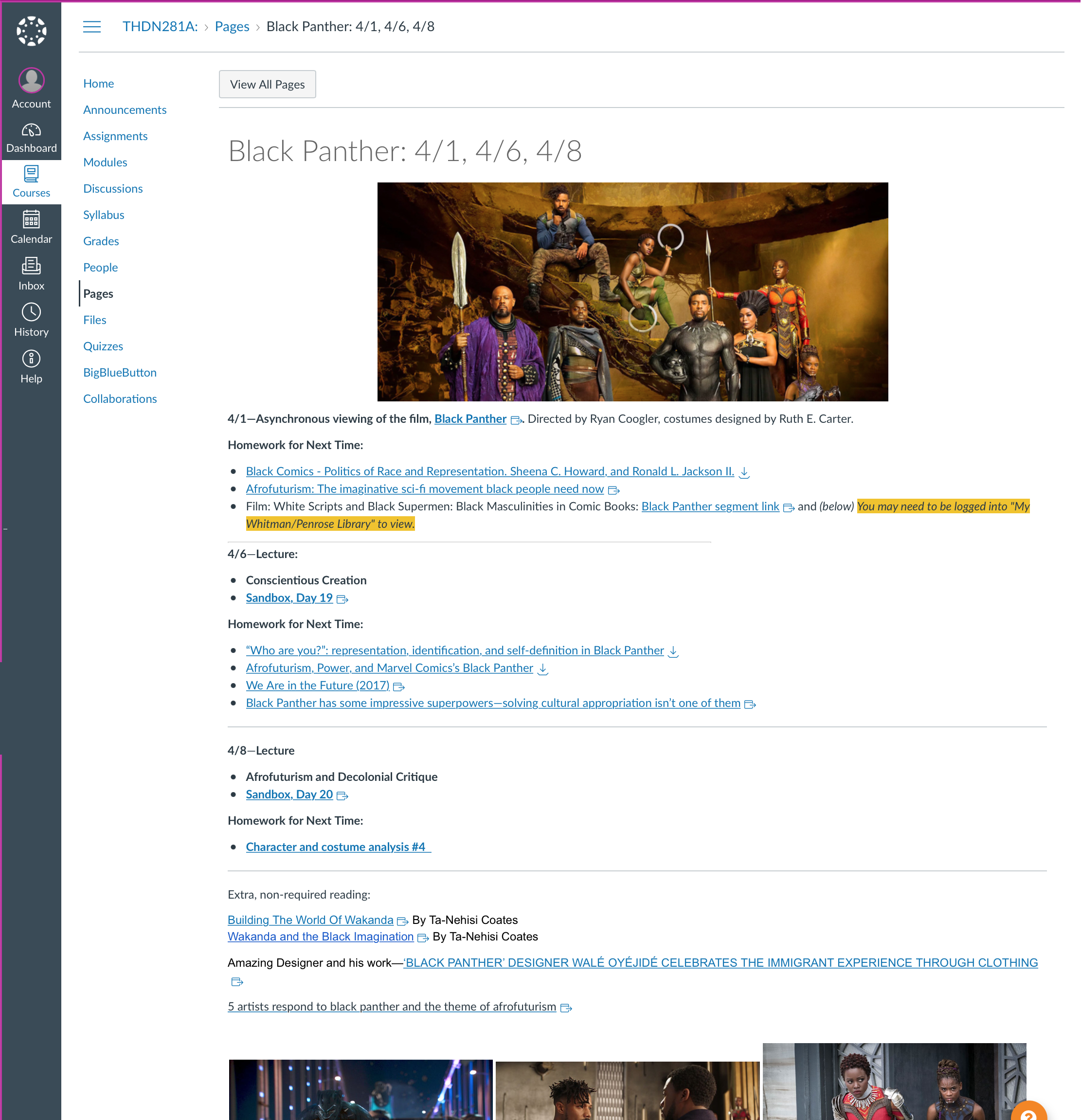Open Discussions in course menu

point(112,188)
